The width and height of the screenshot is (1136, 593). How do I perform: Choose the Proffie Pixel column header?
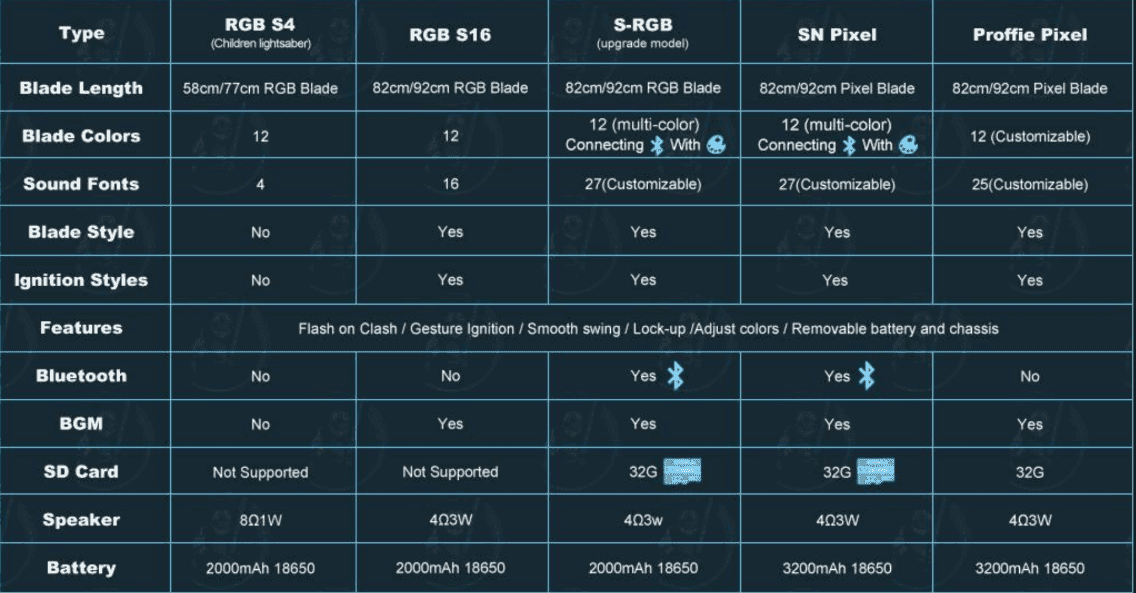pos(1029,35)
